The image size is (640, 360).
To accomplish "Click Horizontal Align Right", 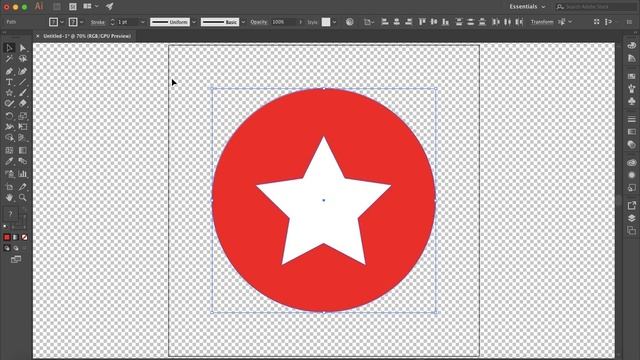I will (408, 22).
